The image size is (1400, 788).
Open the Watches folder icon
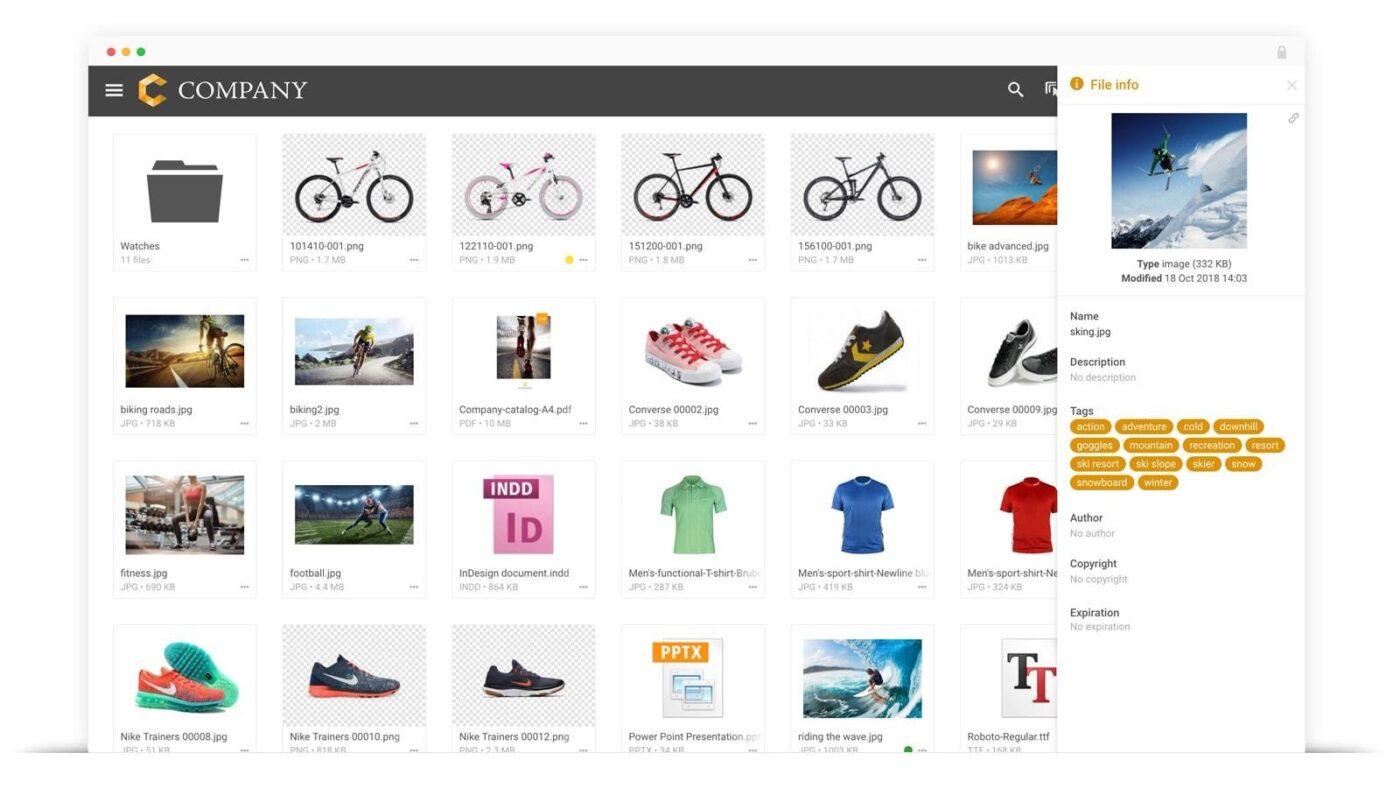[184, 191]
